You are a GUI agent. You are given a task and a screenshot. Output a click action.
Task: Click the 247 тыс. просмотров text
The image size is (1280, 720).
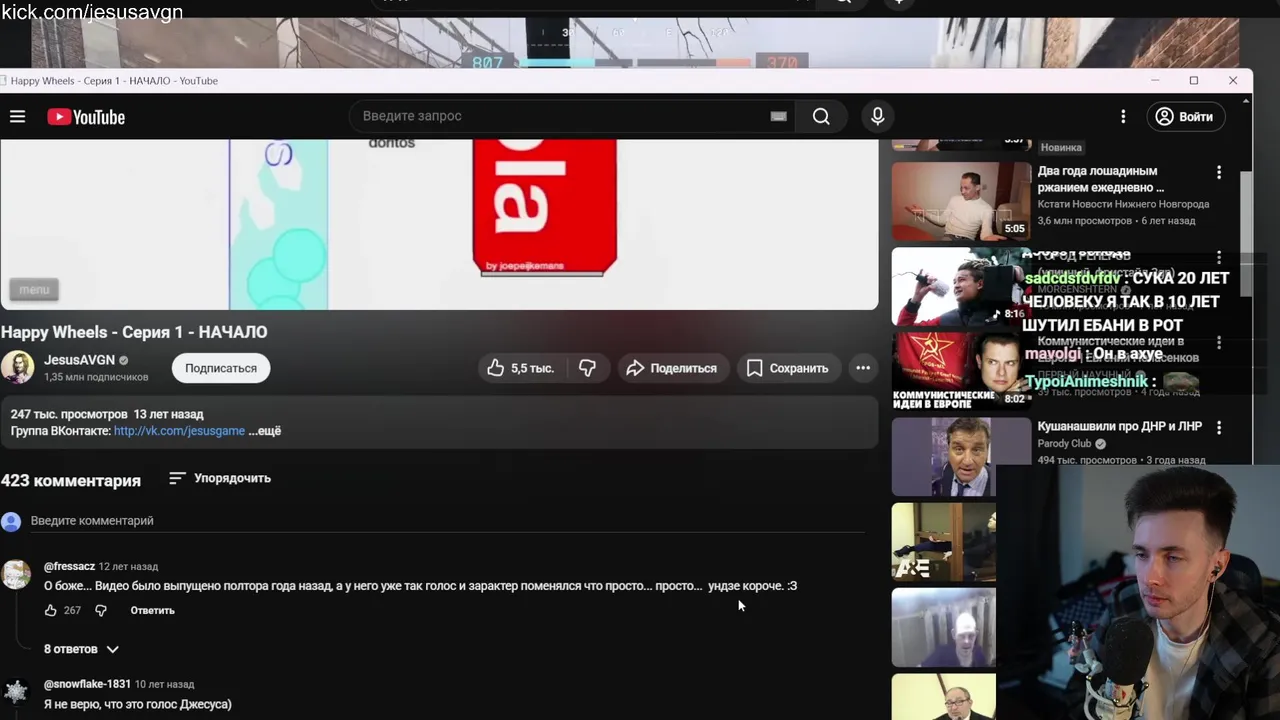pyautogui.click(x=69, y=414)
